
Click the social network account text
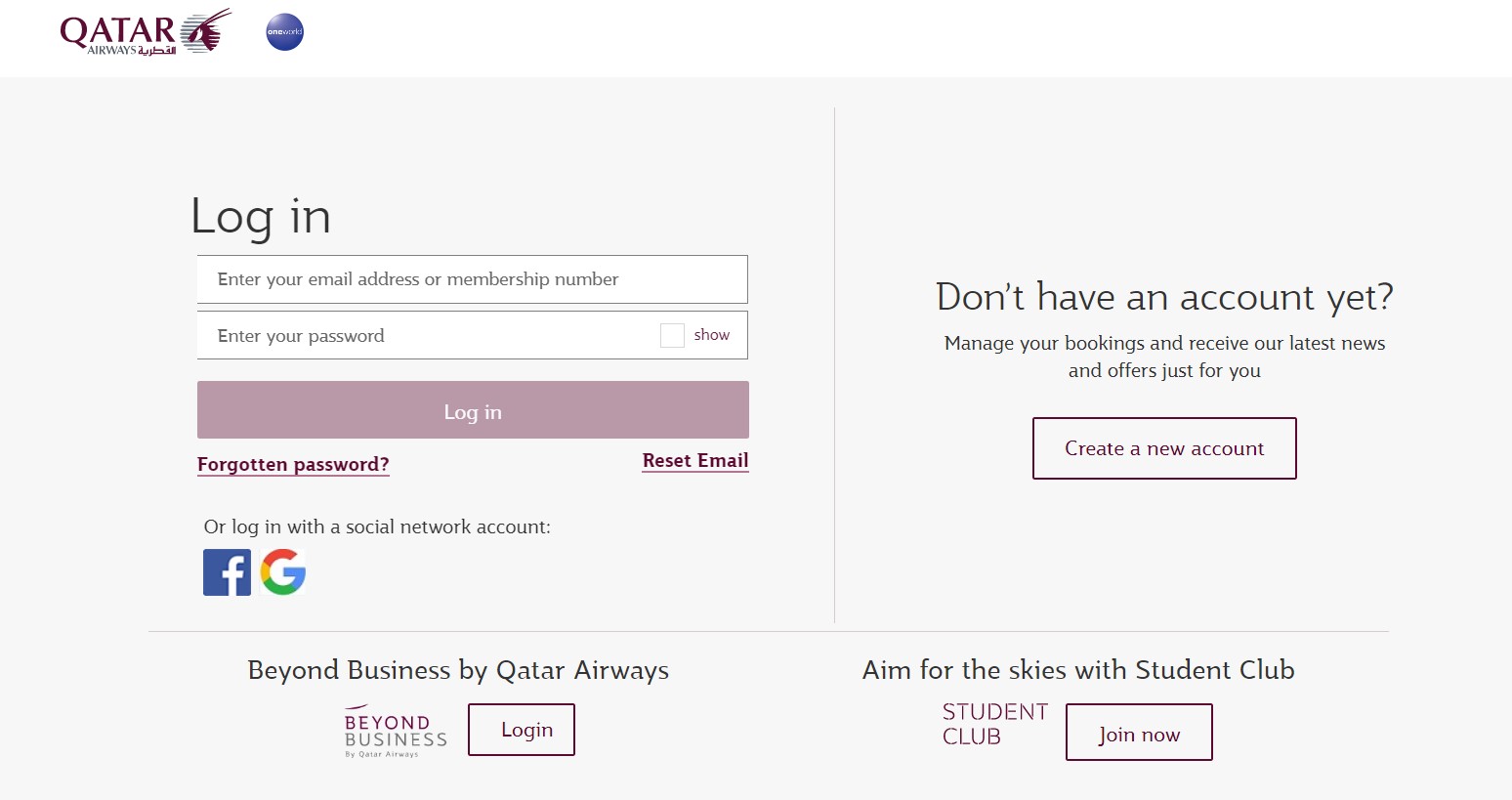[377, 527]
